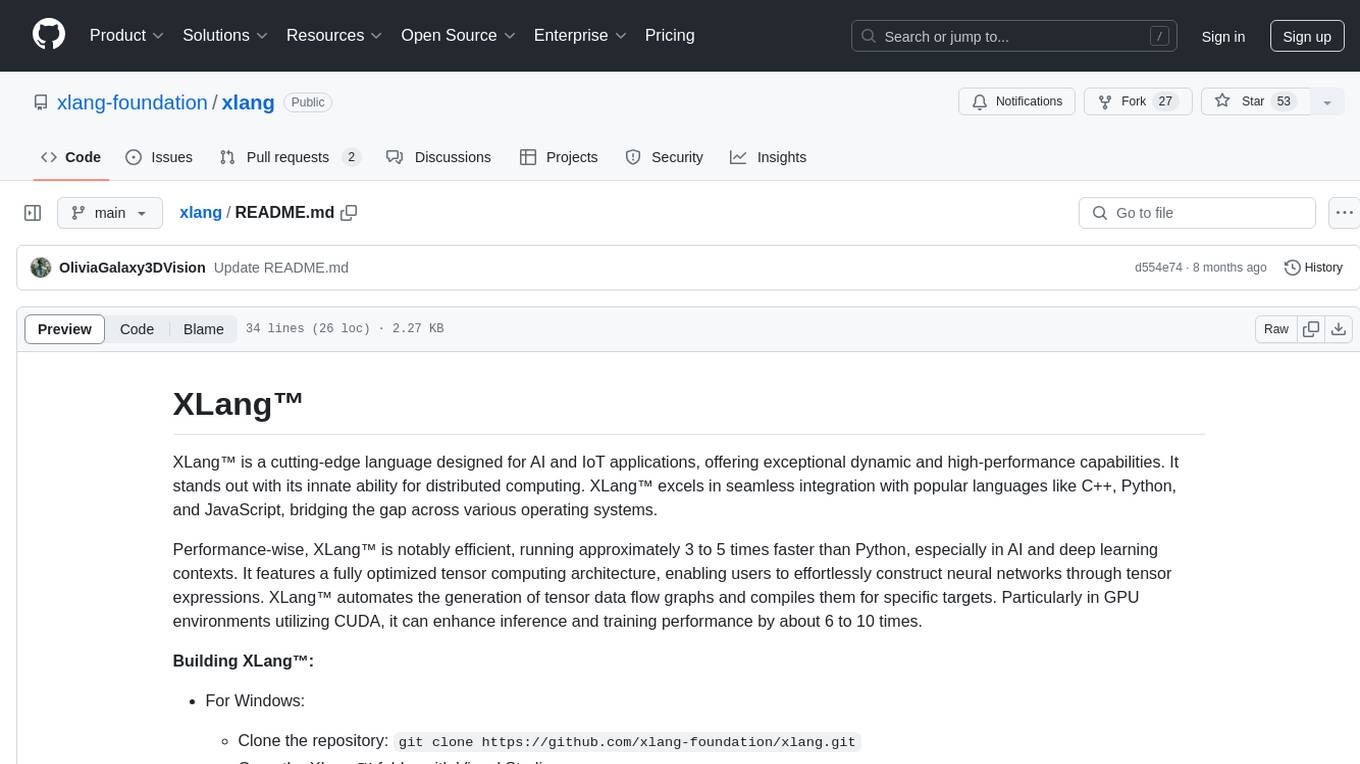Click the Public repository badge
The width and height of the screenshot is (1360, 764).
click(x=308, y=102)
